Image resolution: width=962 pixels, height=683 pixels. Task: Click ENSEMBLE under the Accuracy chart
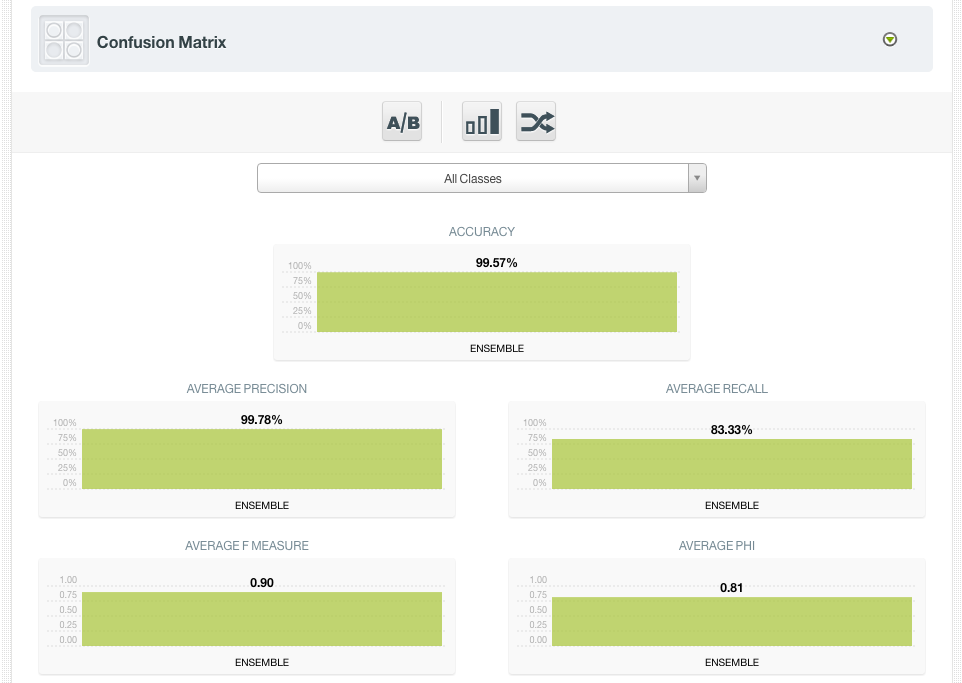tap(496, 348)
